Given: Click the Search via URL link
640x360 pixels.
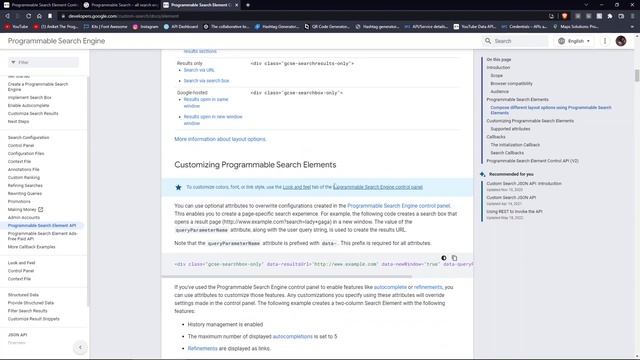Looking at the screenshot, I should point(199,70).
